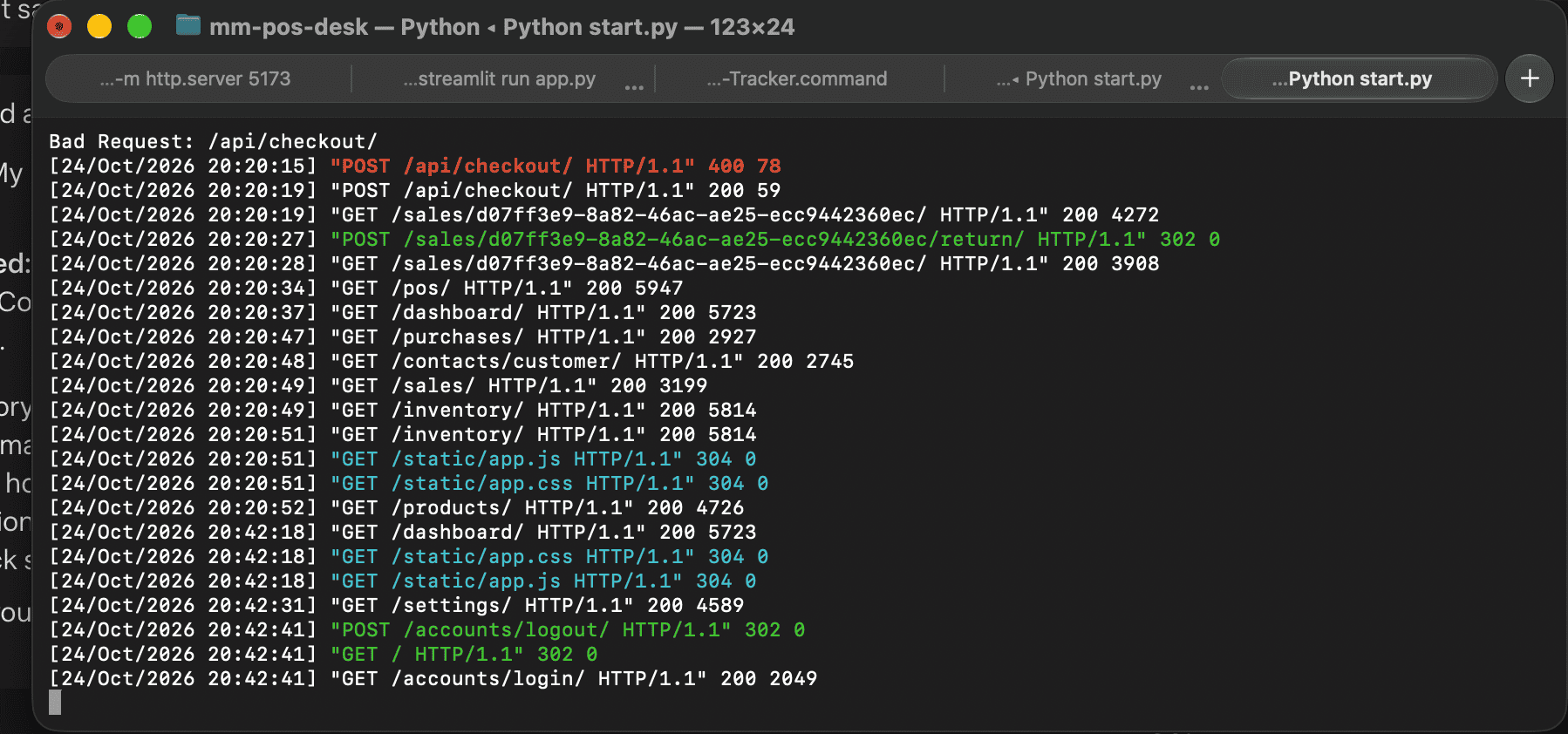Click the activity dots beside the streamlit tab

pos(634,86)
